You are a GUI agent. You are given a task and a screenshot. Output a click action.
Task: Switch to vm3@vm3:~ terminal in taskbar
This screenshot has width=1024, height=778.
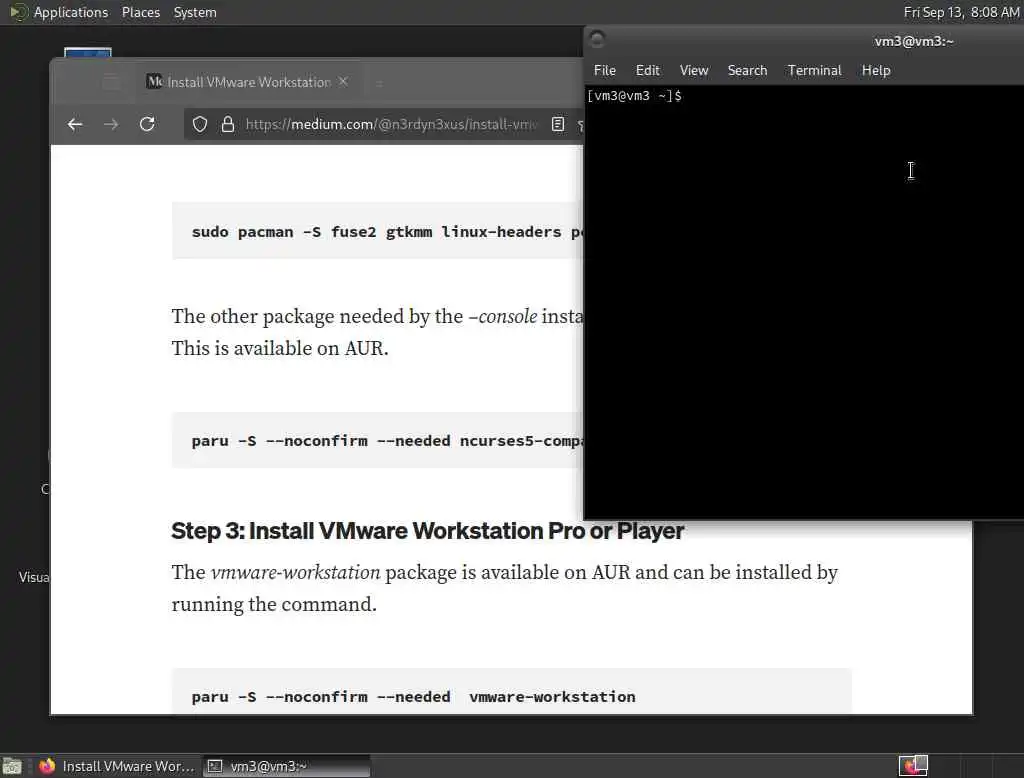coord(286,766)
